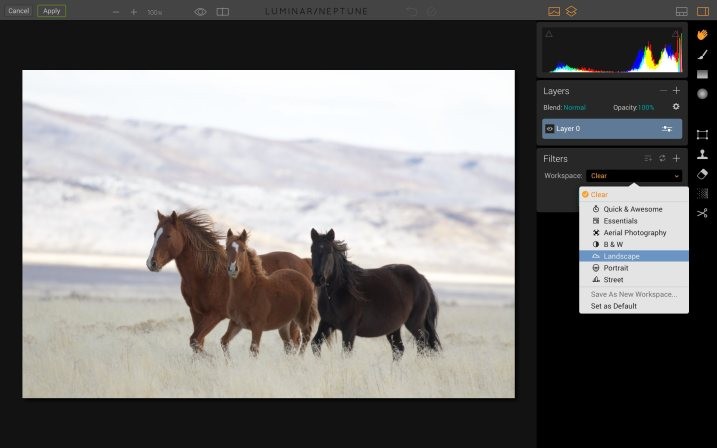The height and width of the screenshot is (448, 717).
Task: Select the Hand move tool
Action: [x=702, y=35]
